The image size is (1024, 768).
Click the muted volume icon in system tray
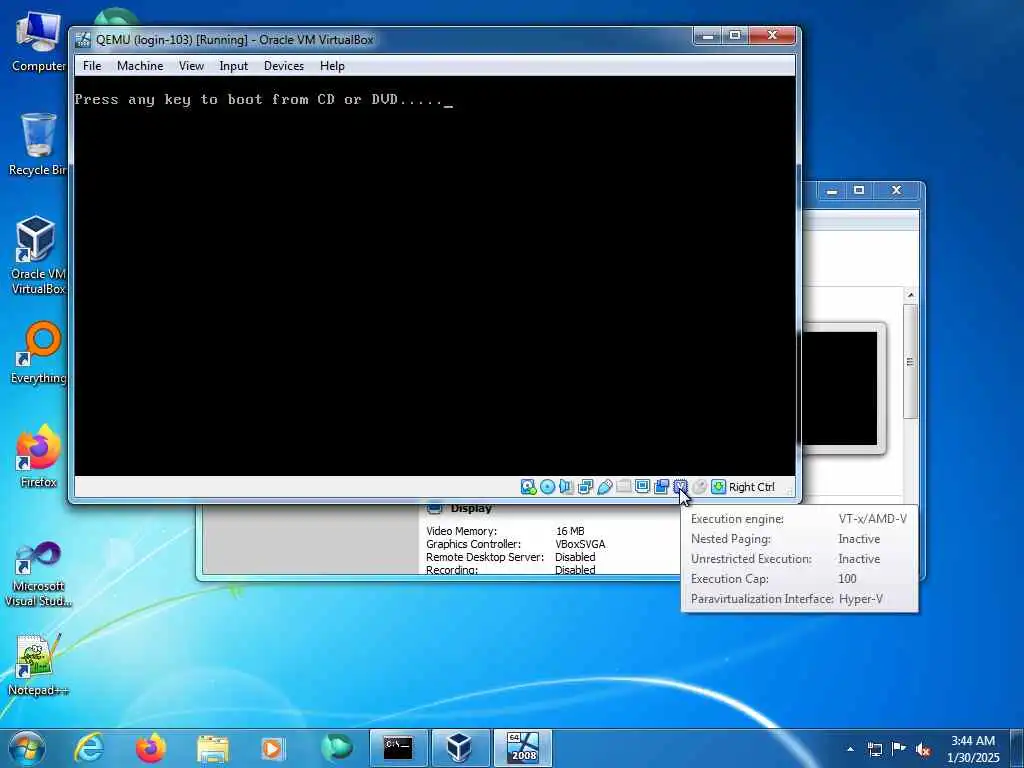(x=923, y=749)
